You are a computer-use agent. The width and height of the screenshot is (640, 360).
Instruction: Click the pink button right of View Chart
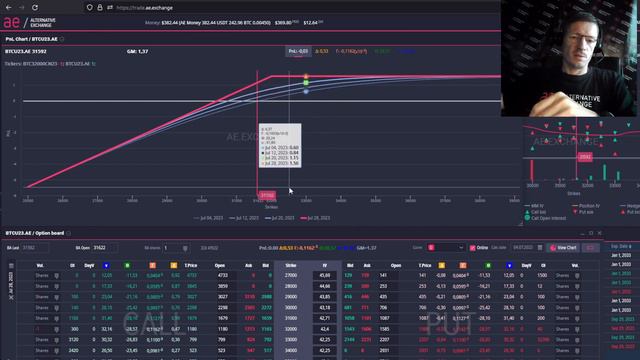590,248
